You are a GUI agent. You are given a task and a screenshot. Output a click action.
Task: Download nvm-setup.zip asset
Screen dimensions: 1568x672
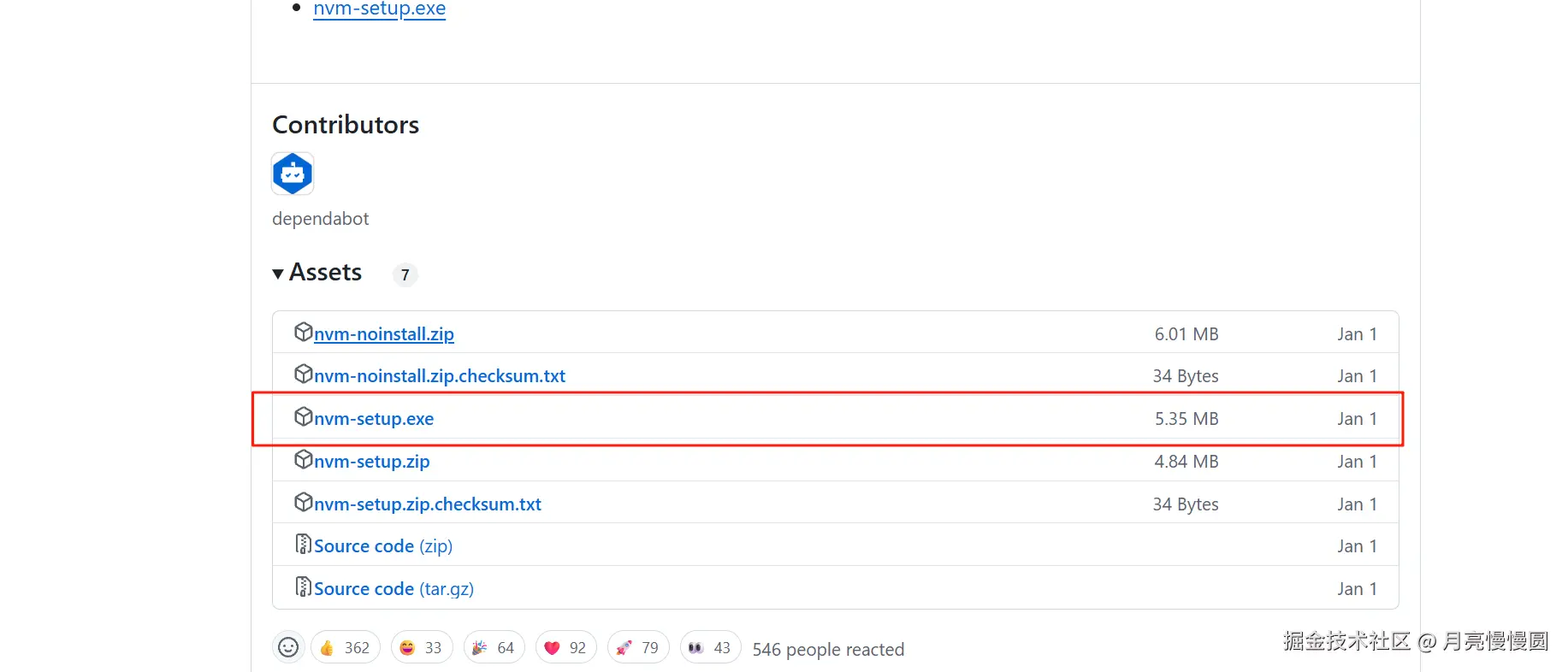(371, 462)
